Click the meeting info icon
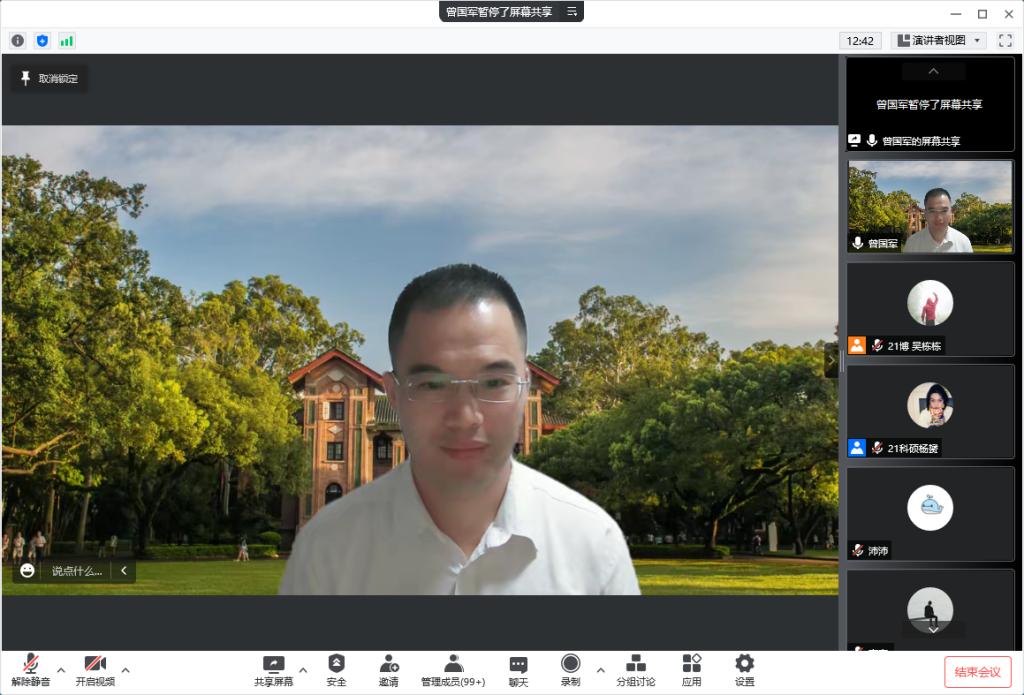 (x=17, y=41)
